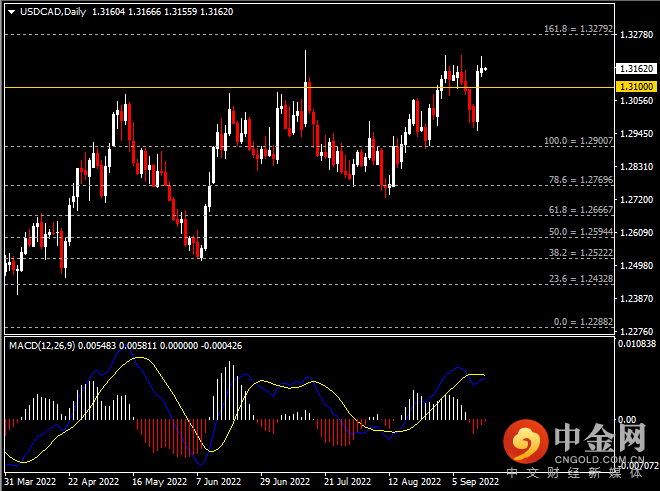The image size is (660, 491).
Task: Click the price axis value 1.22760
Action: click(637, 332)
